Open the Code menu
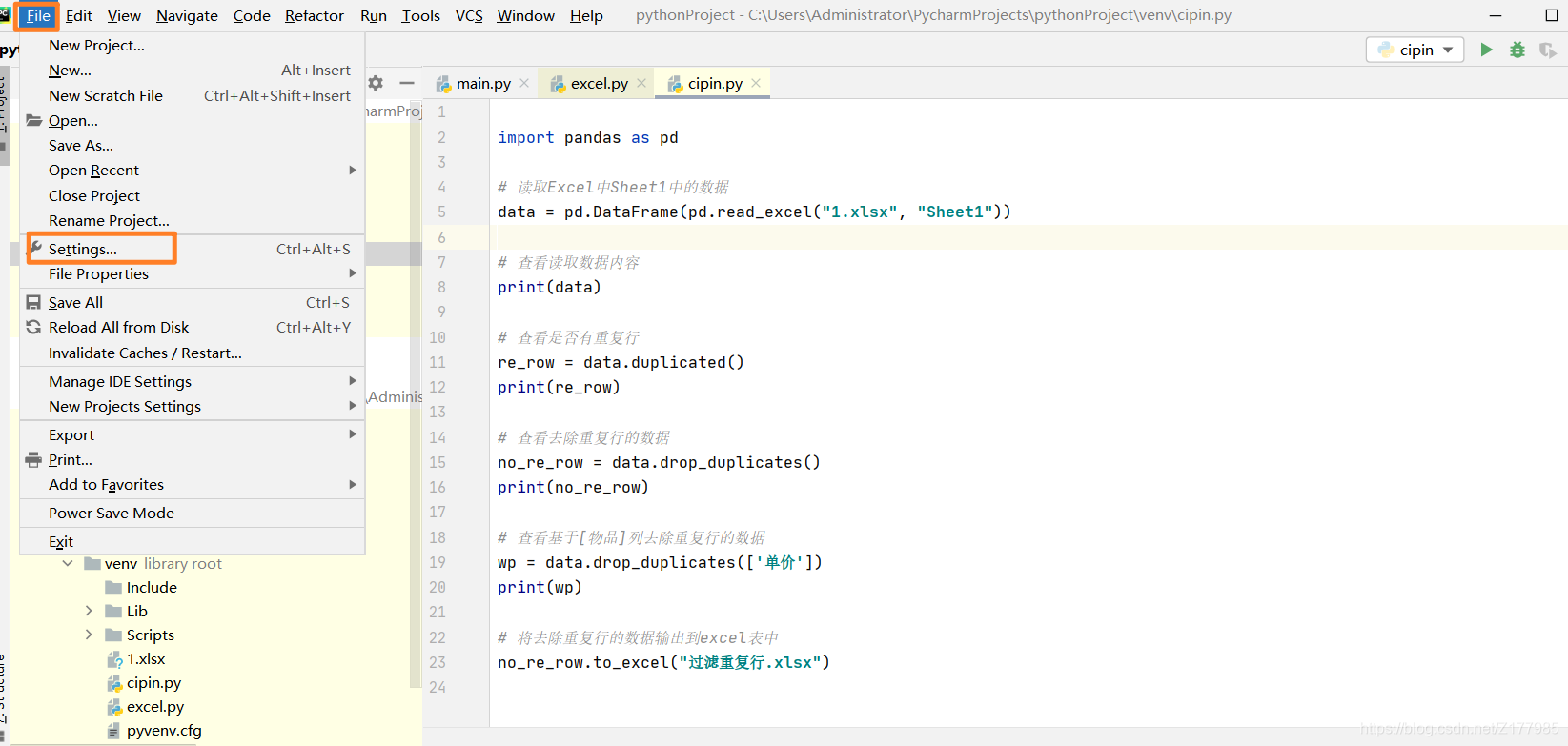The height and width of the screenshot is (746, 1568). [x=252, y=15]
